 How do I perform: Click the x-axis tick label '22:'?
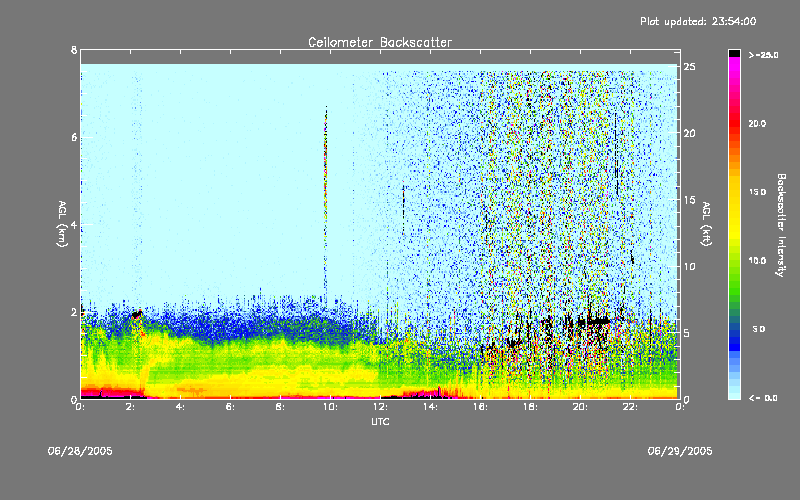tap(630, 407)
